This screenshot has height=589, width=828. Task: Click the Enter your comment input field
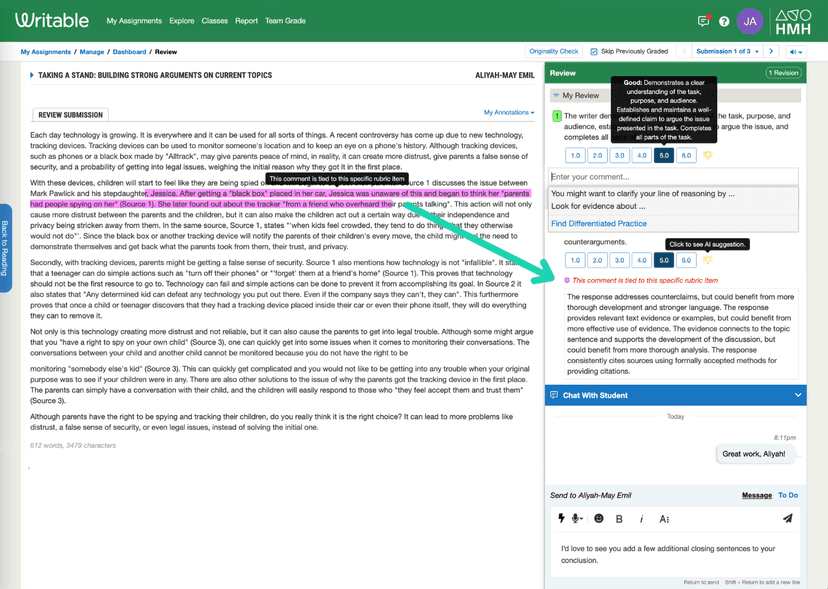[674, 177]
